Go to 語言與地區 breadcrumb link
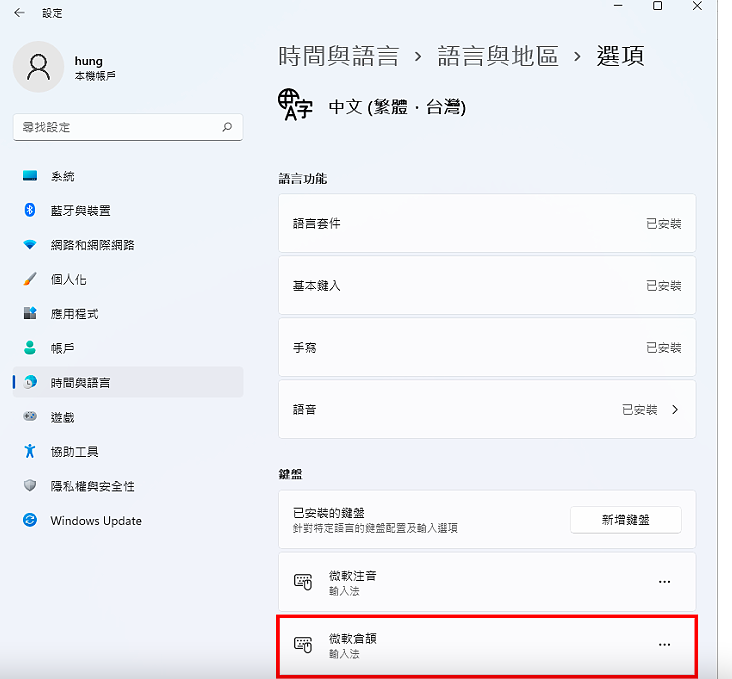The width and height of the screenshot is (732, 679). pyautogui.click(x=498, y=56)
